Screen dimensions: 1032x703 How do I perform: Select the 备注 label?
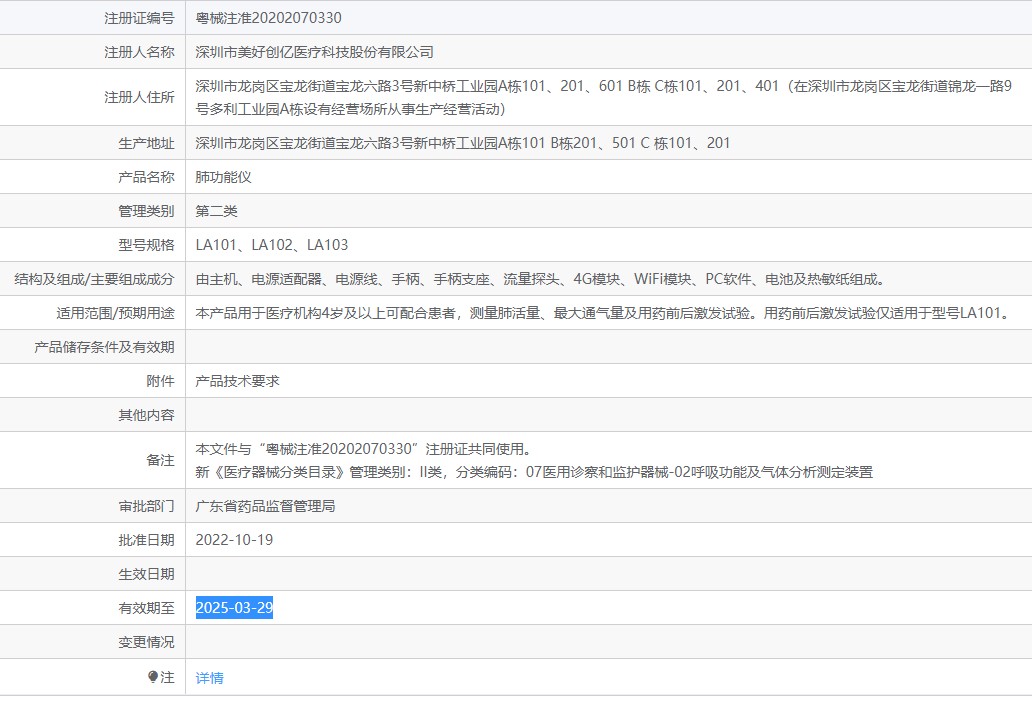(160, 460)
